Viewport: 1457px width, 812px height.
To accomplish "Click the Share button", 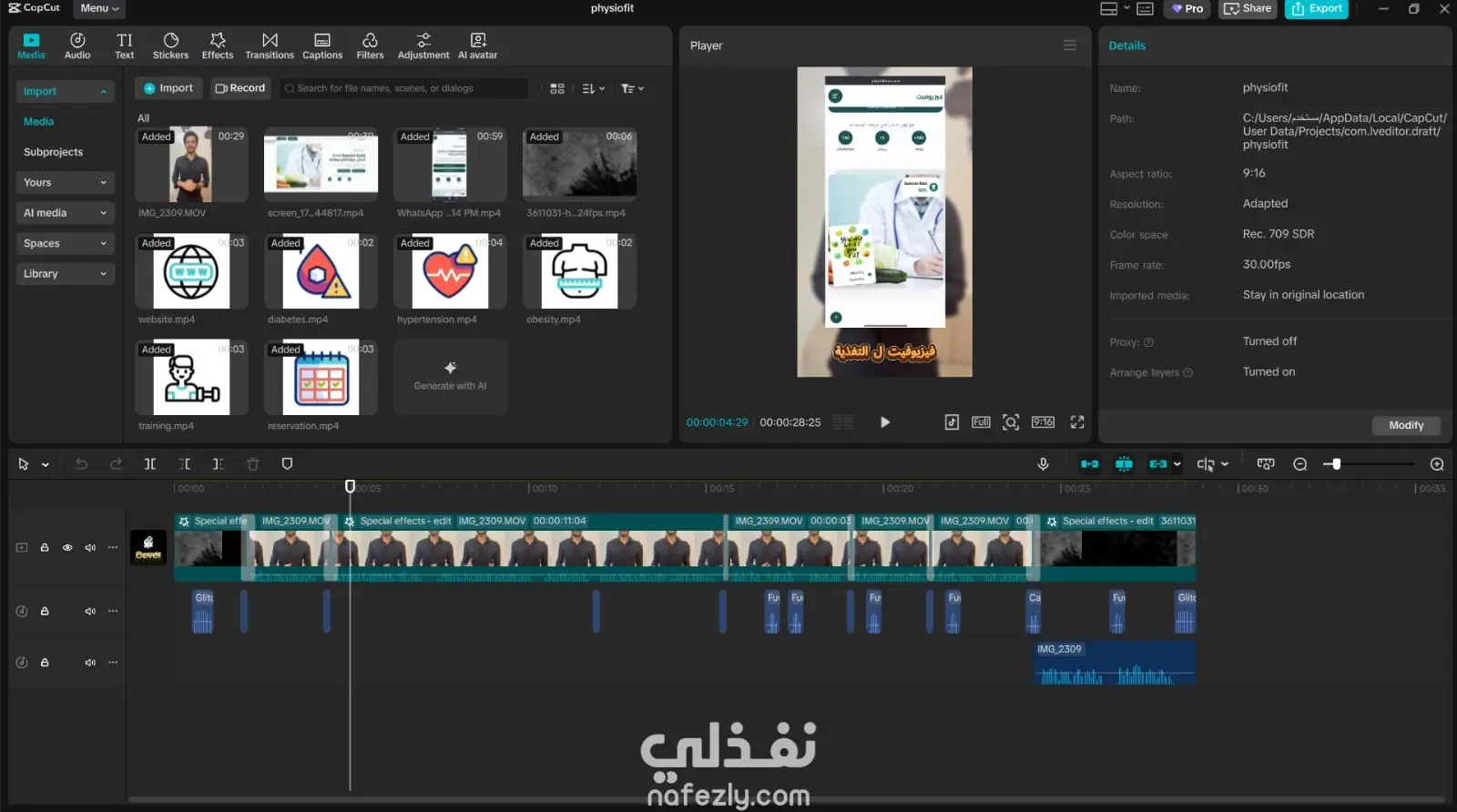I will tap(1248, 9).
